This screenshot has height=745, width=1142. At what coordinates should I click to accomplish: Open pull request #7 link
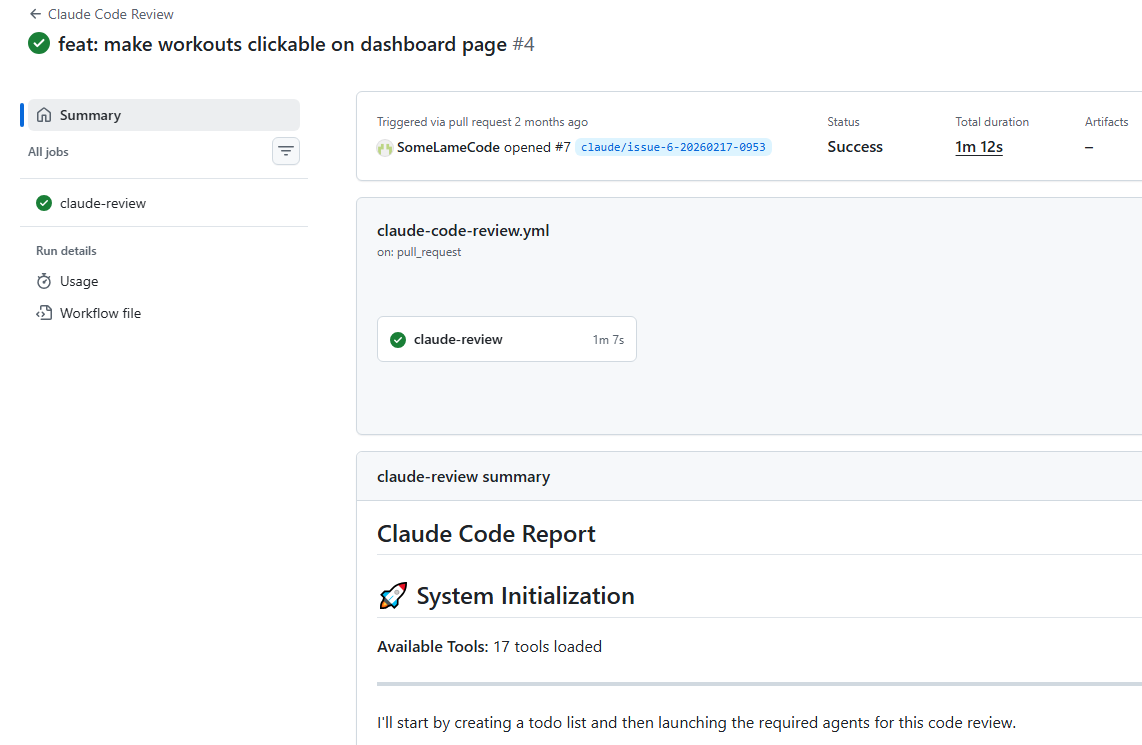coord(564,147)
